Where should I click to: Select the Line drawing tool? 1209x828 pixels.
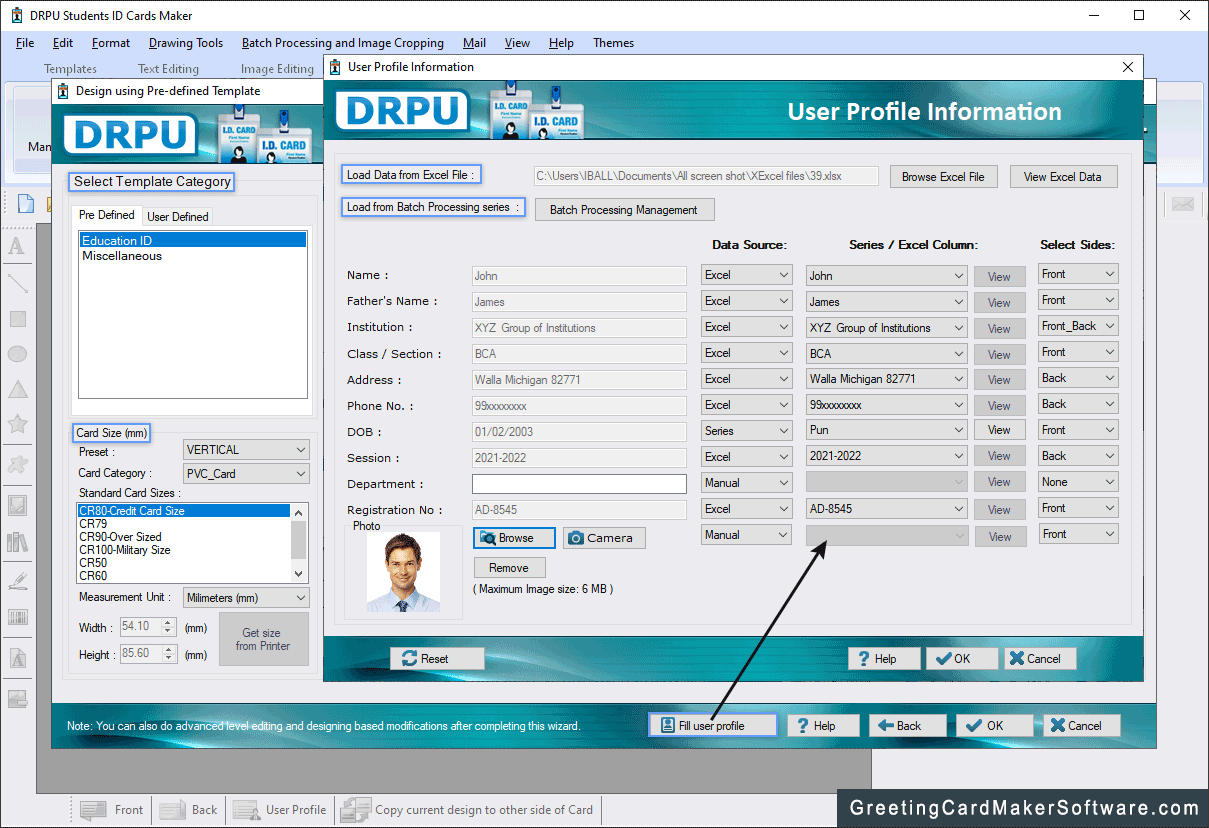tap(17, 283)
